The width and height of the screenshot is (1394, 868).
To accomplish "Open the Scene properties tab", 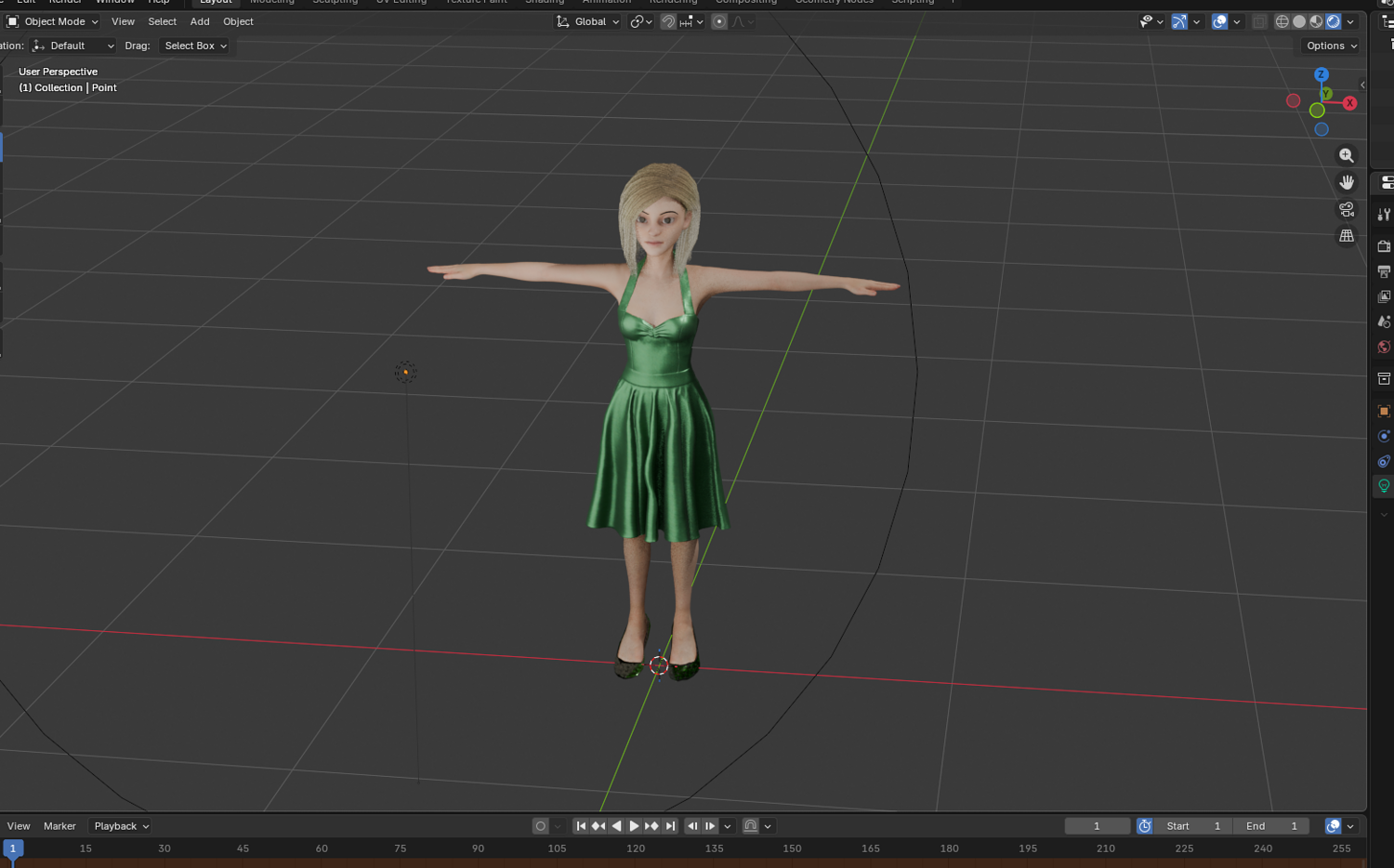I will (1384, 322).
